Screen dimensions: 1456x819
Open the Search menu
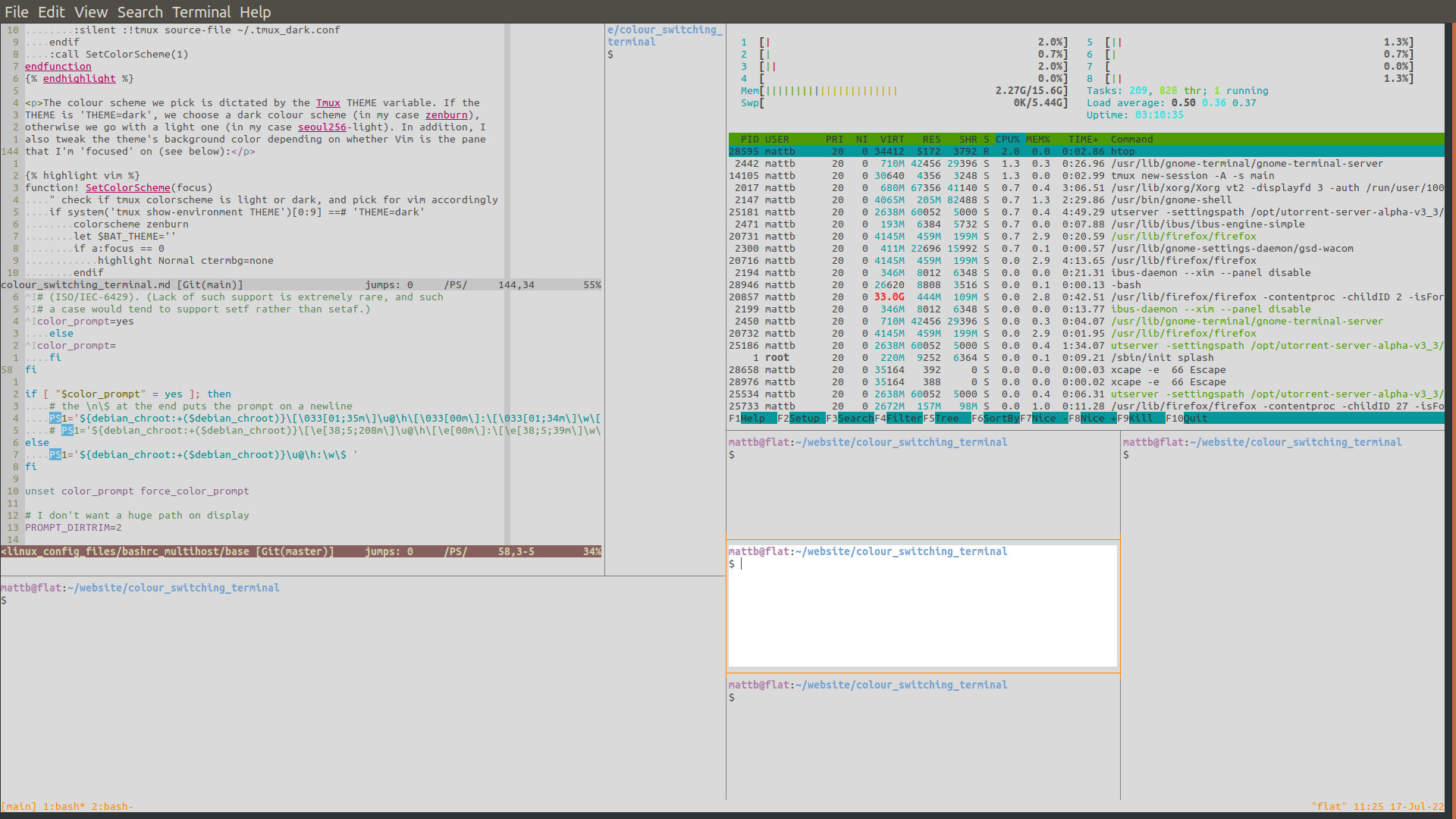[140, 12]
